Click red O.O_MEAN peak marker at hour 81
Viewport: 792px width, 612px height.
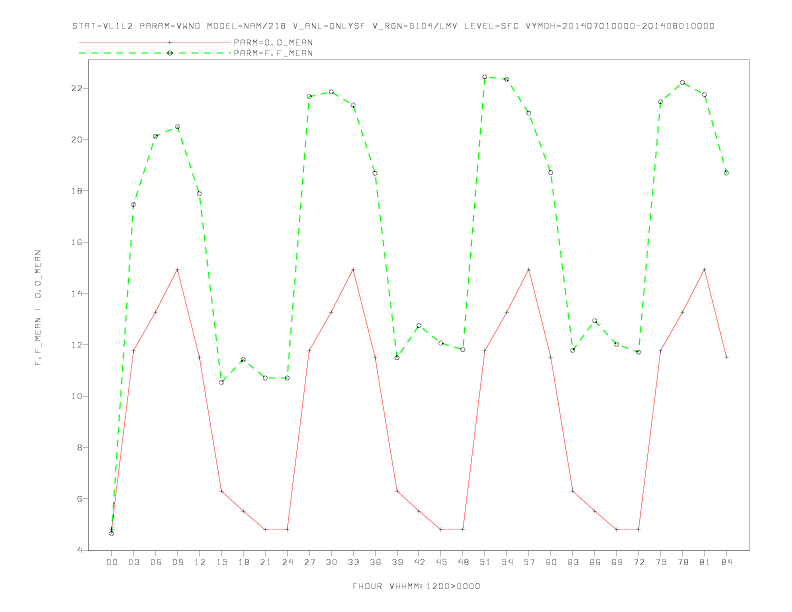point(705,270)
